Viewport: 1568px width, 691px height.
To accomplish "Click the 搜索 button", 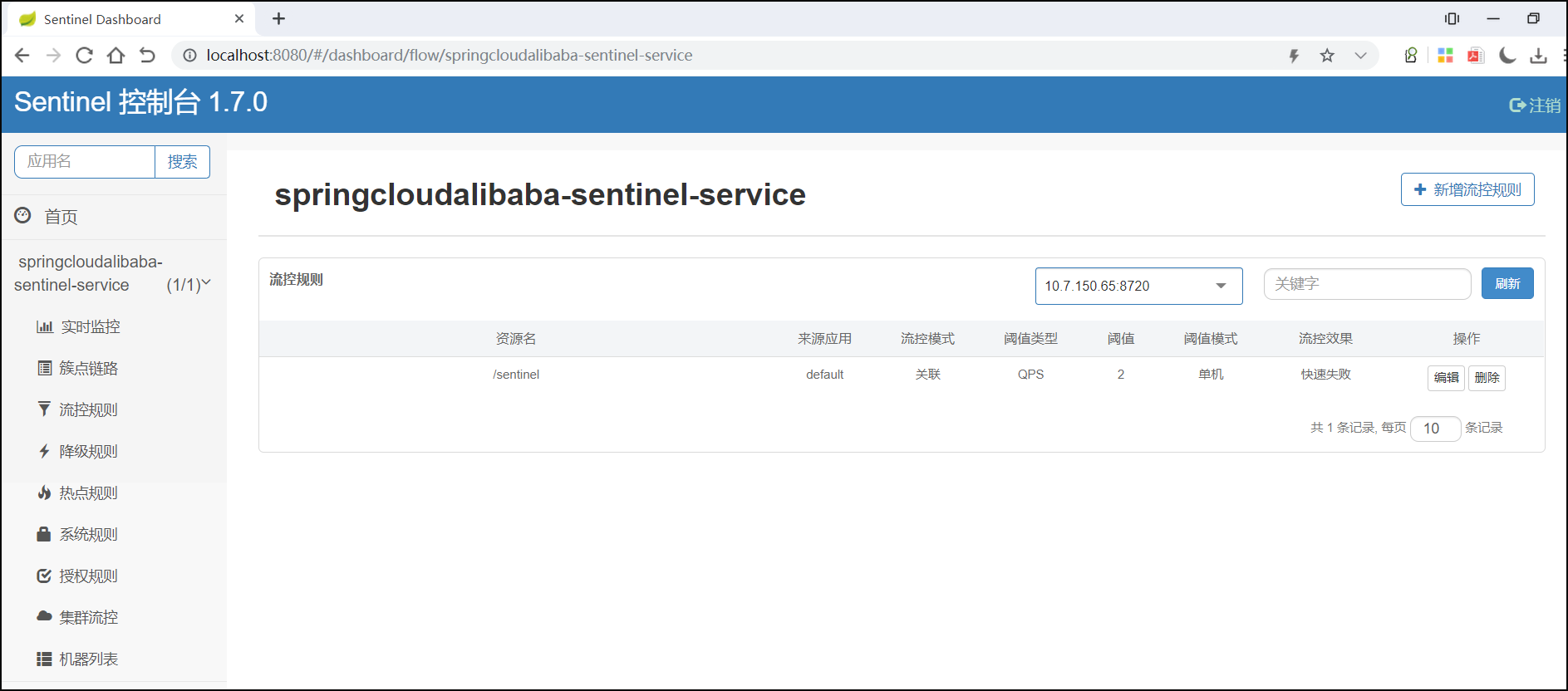I will [x=183, y=162].
